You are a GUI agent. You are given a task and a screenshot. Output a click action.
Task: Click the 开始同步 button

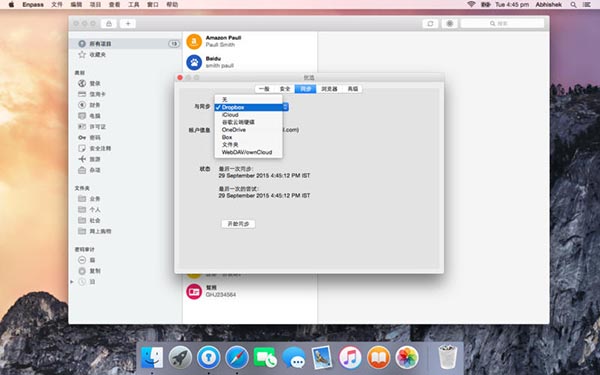pyautogui.click(x=238, y=224)
